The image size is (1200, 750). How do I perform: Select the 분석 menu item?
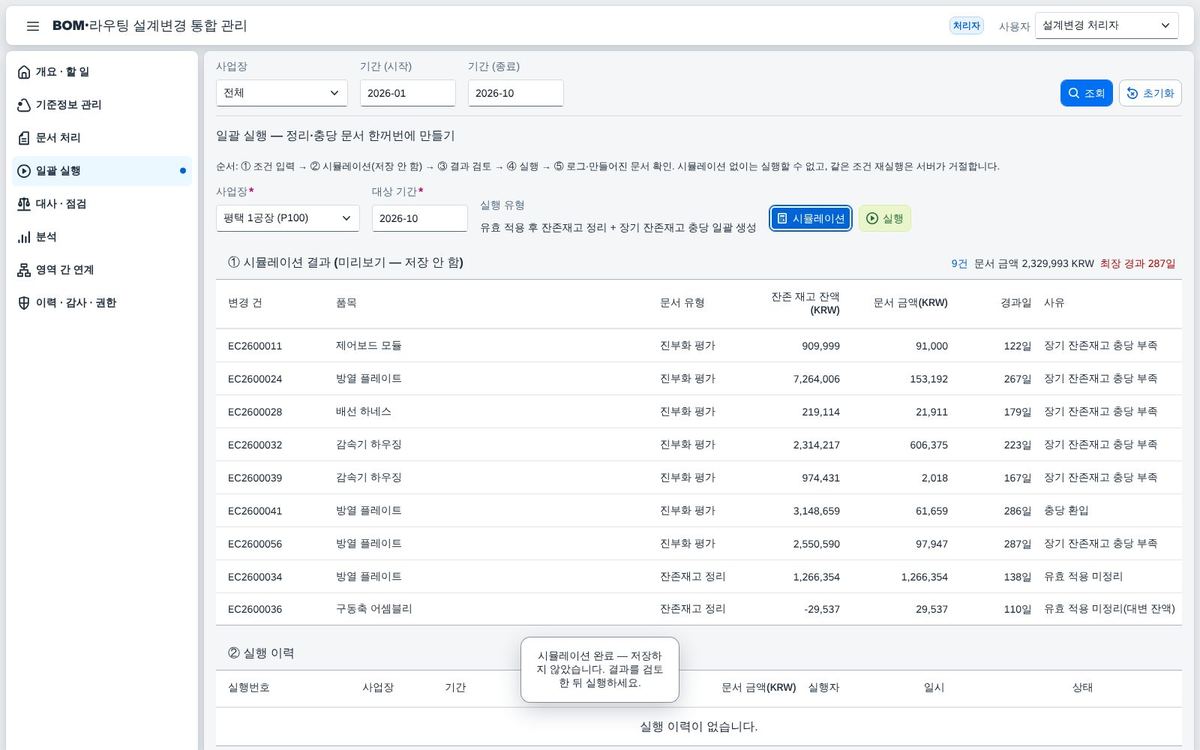coord(102,237)
